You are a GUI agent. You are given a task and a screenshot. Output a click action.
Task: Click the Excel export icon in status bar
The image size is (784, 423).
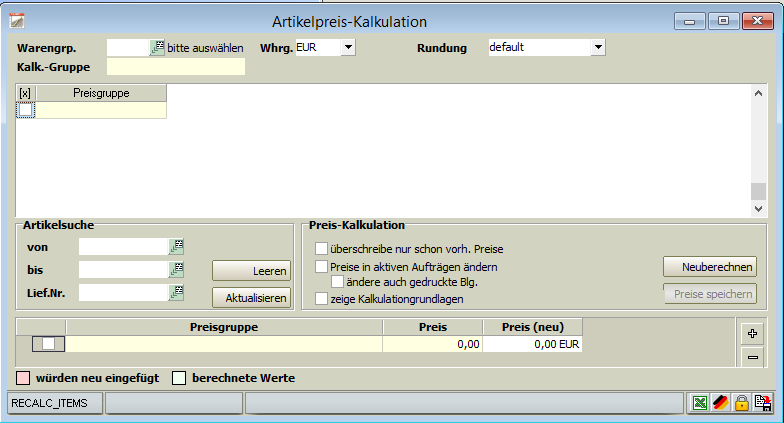click(x=701, y=402)
